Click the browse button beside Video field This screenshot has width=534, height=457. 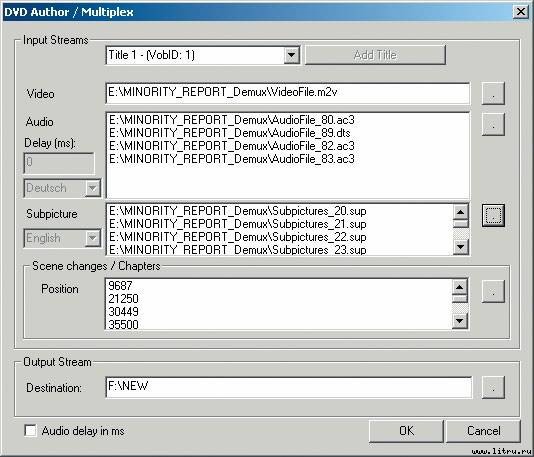(x=493, y=94)
